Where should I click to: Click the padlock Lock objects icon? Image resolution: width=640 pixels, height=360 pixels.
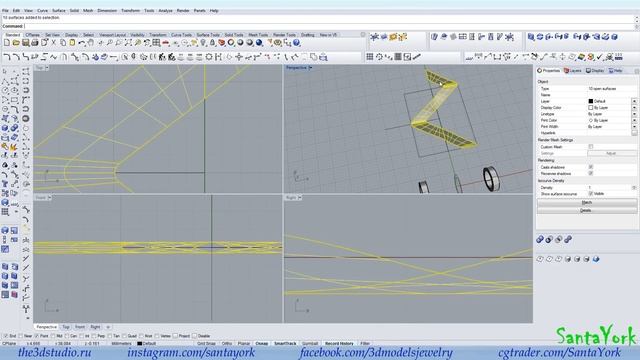click(x=212, y=43)
